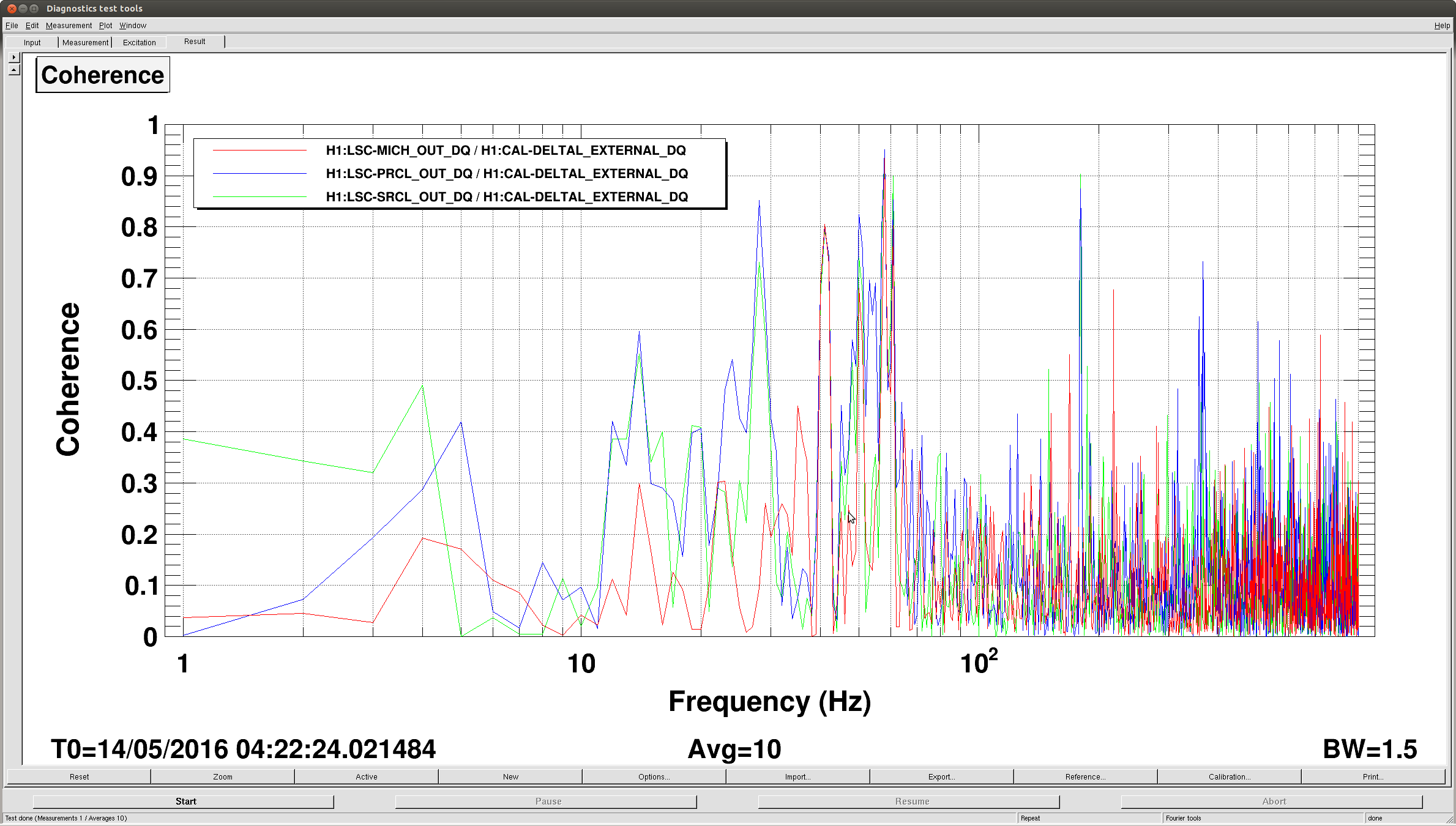The height and width of the screenshot is (826, 1456).
Task: Switch to the Measurement tab
Action: (85, 42)
